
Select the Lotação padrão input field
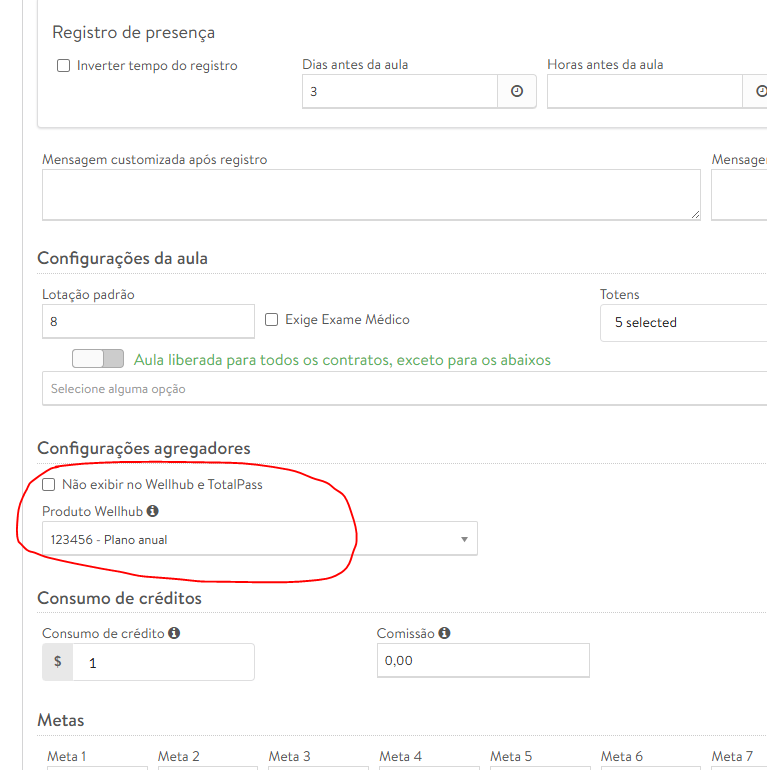click(148, 322)
